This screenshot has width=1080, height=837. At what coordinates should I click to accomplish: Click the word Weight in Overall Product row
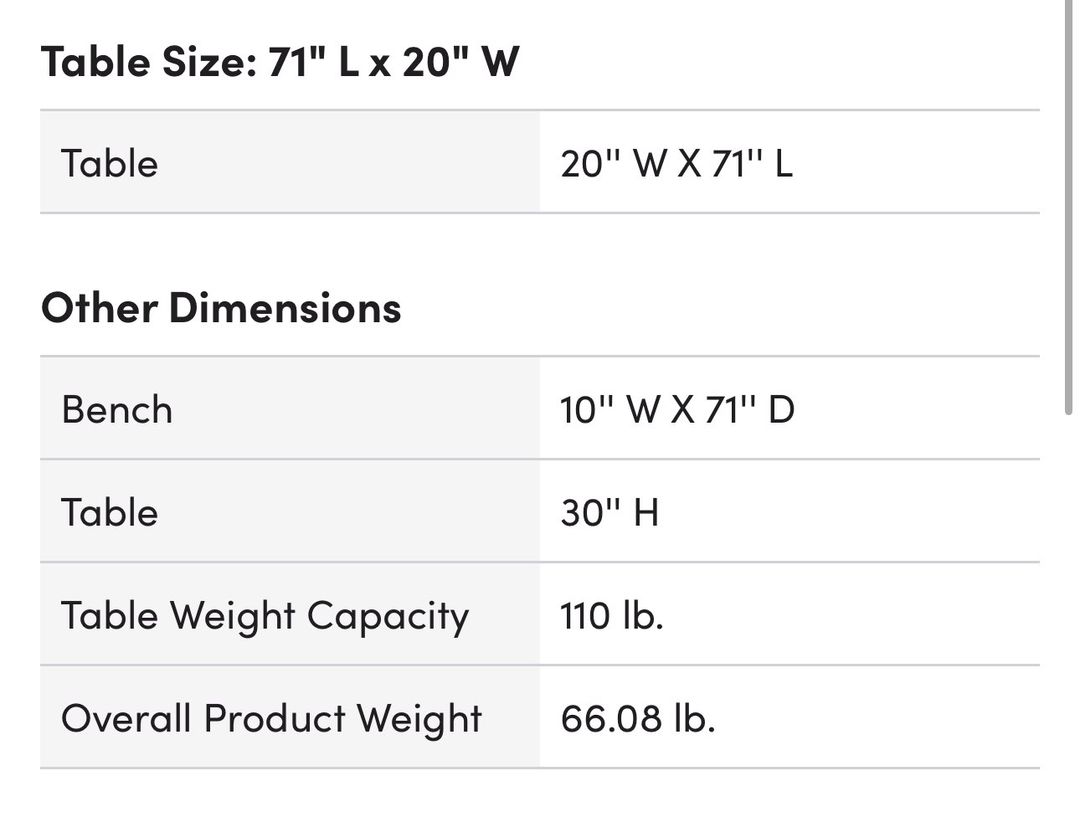click(x=419, y=721)
